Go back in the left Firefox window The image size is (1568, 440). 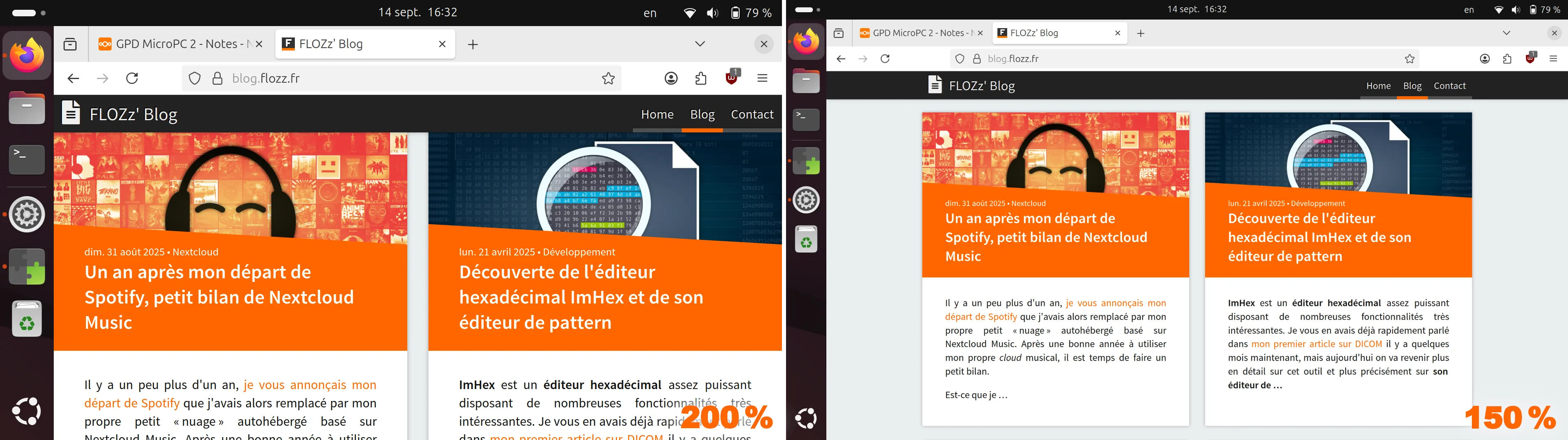pyautogui.click(x=73, y=79)
